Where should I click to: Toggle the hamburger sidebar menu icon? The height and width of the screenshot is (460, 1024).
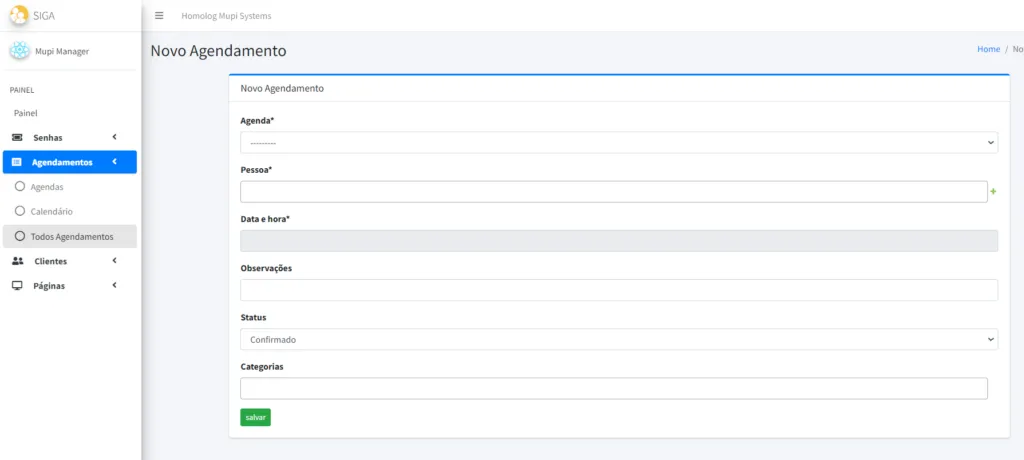[x=159, y=16]
